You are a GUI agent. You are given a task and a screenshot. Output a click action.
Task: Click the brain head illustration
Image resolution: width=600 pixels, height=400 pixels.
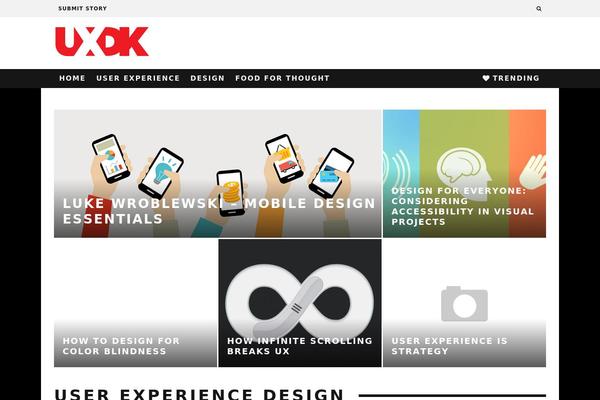click(464, 174)
